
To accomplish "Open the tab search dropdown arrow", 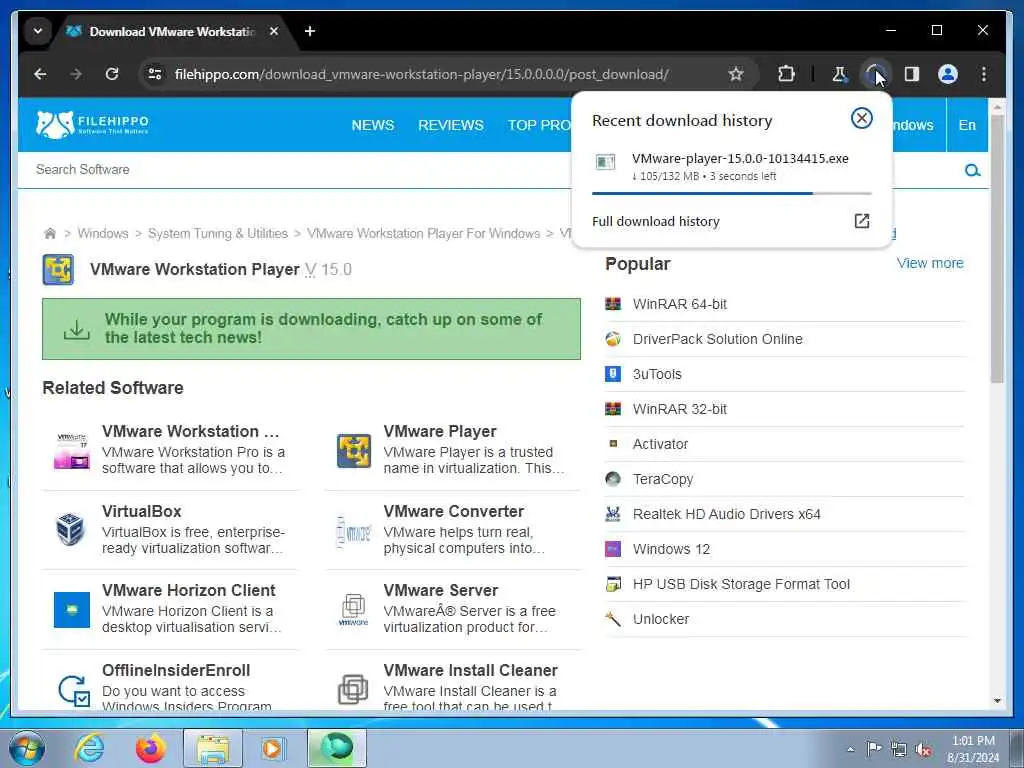I will (38, 31).
